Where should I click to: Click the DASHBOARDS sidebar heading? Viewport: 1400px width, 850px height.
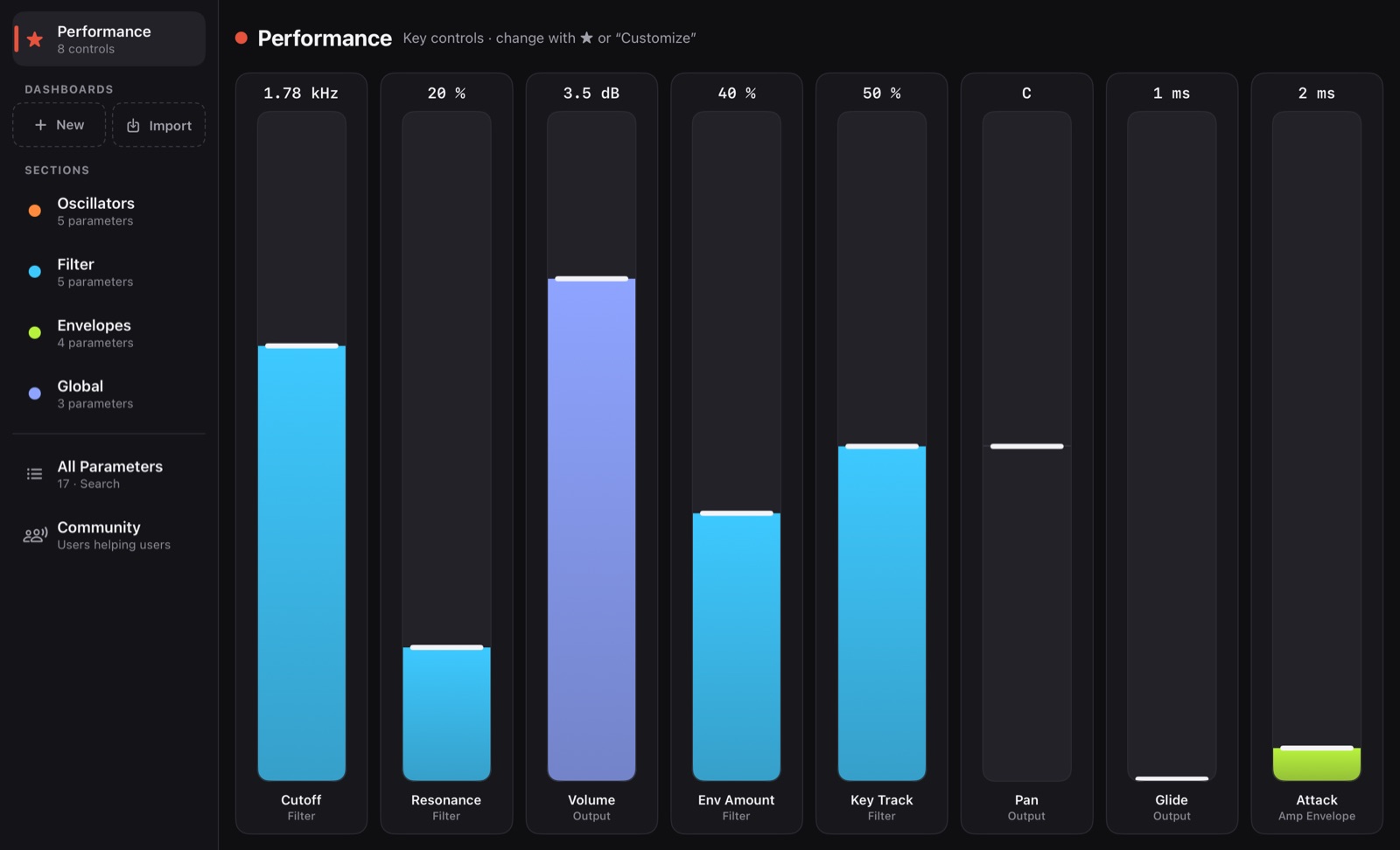[x=69, y=89]
